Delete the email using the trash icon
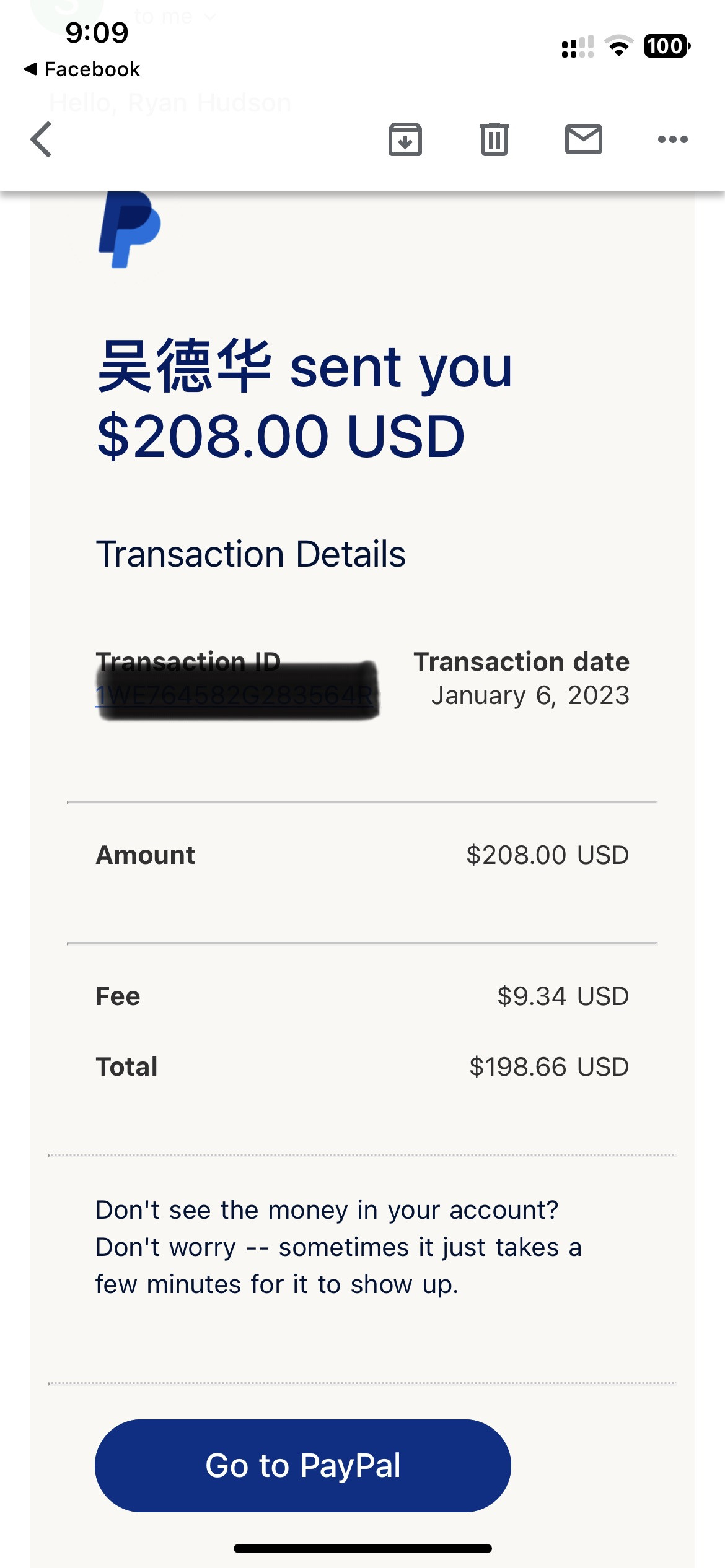725x1568 pixels. tap(494, 139)
